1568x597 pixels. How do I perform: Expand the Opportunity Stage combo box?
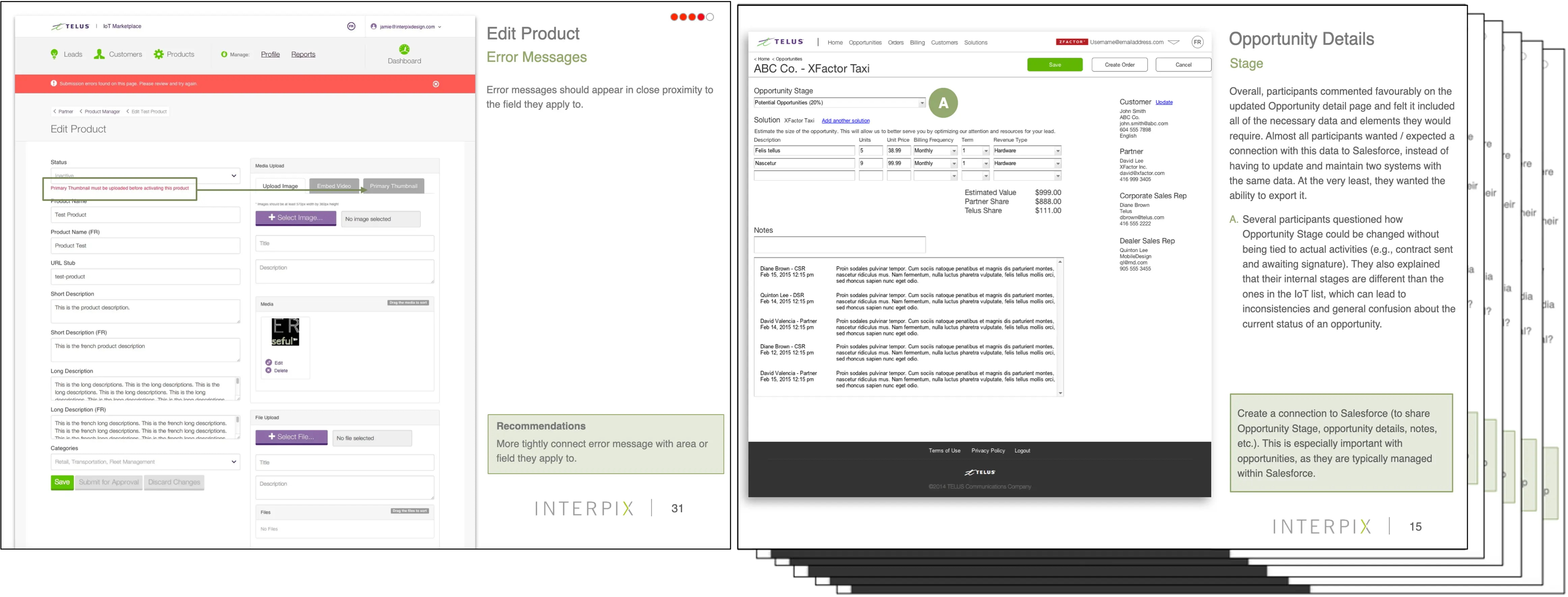coord(921,103)
